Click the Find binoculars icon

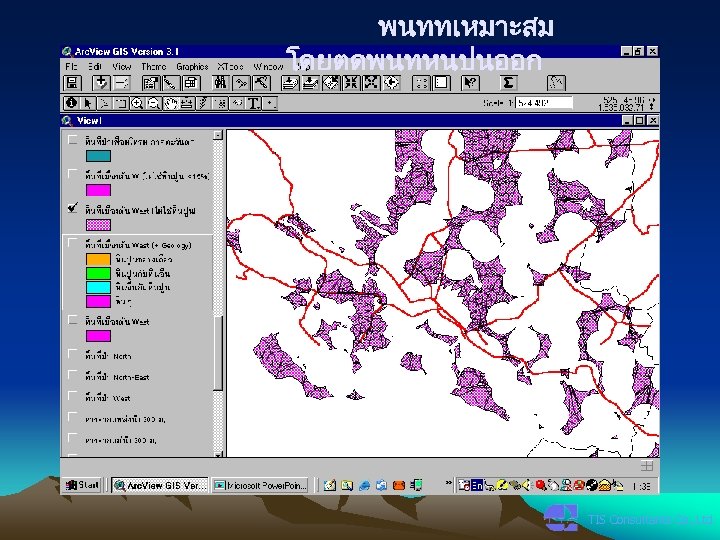pos(220,83)
